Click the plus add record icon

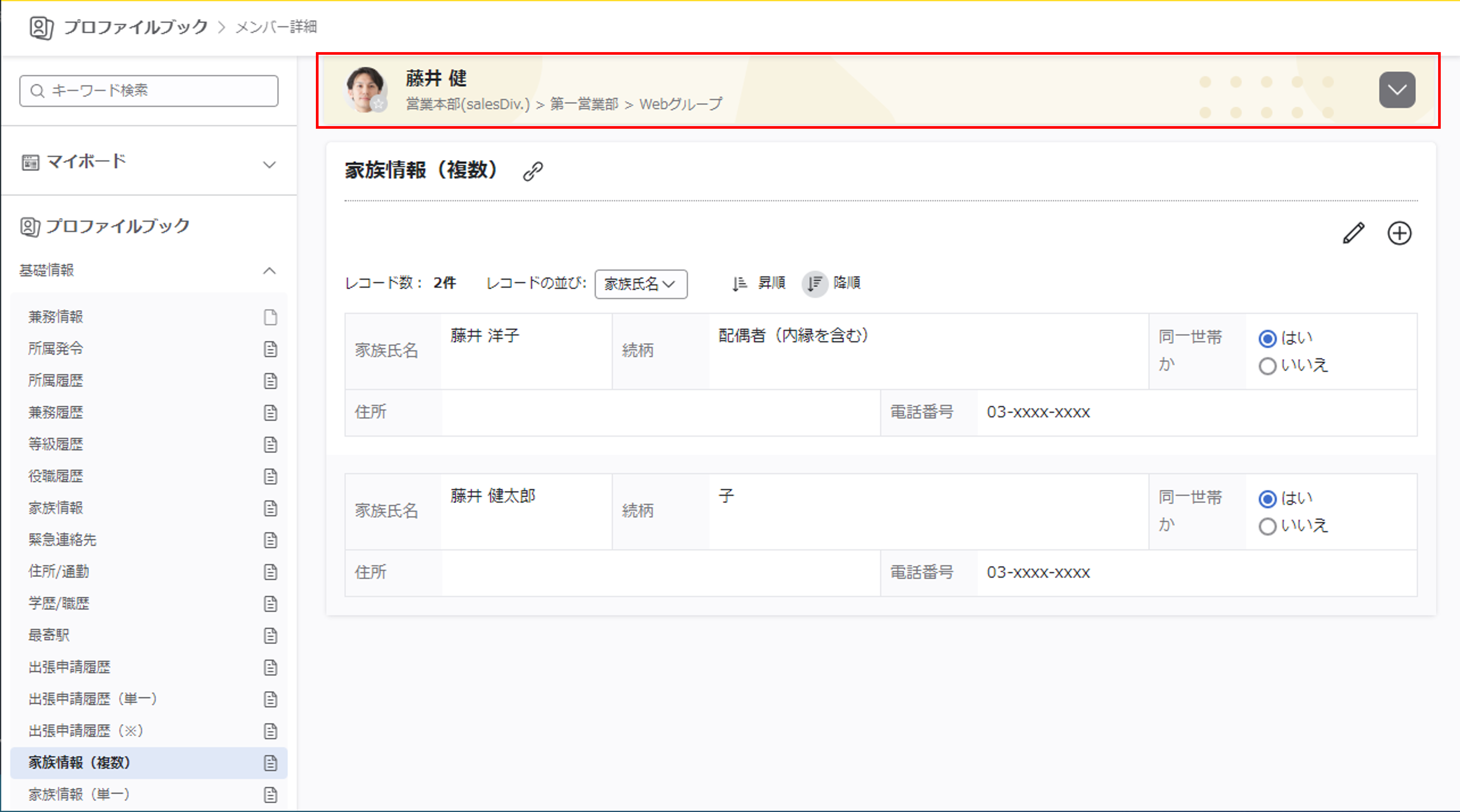(x=1399, y=233)
